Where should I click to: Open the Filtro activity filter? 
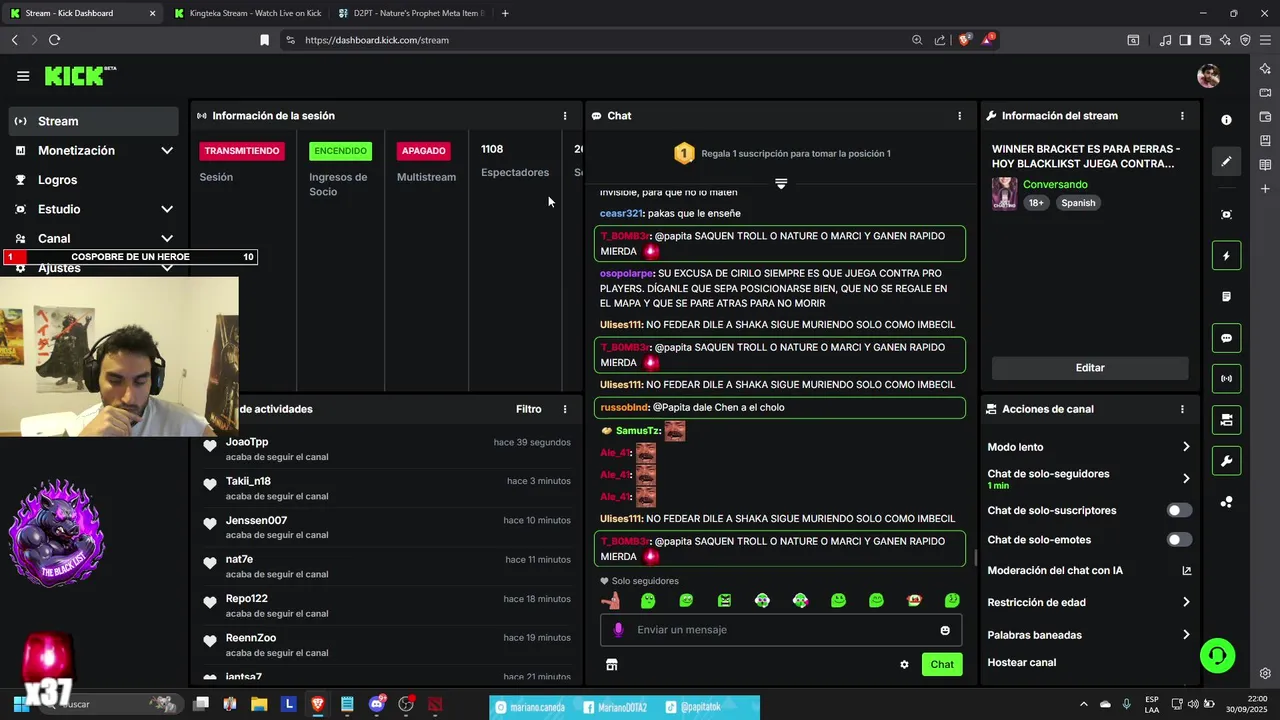click(529, 409)
